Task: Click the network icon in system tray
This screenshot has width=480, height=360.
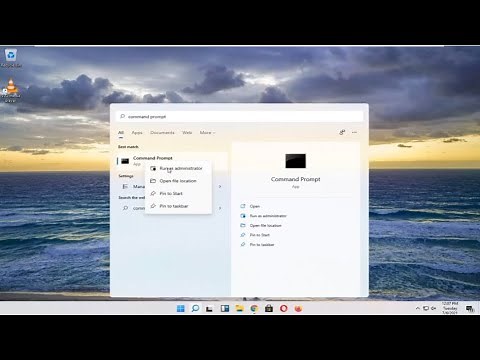Action: (x=426, y=308)
